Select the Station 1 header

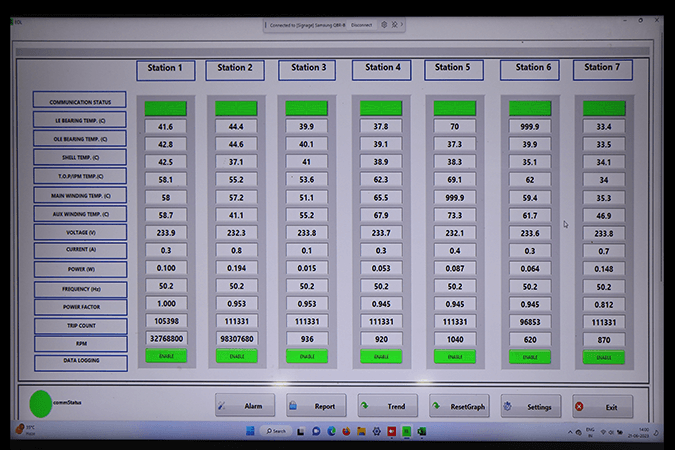click(165, 70)
